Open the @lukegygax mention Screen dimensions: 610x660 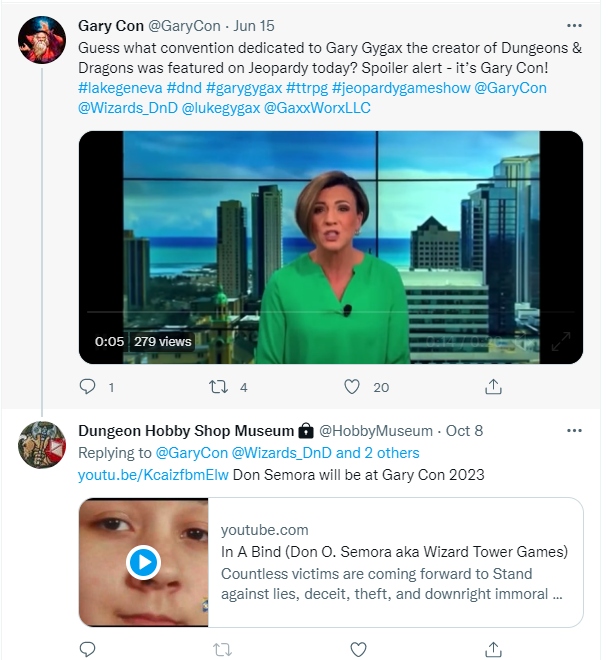[217, 107]
